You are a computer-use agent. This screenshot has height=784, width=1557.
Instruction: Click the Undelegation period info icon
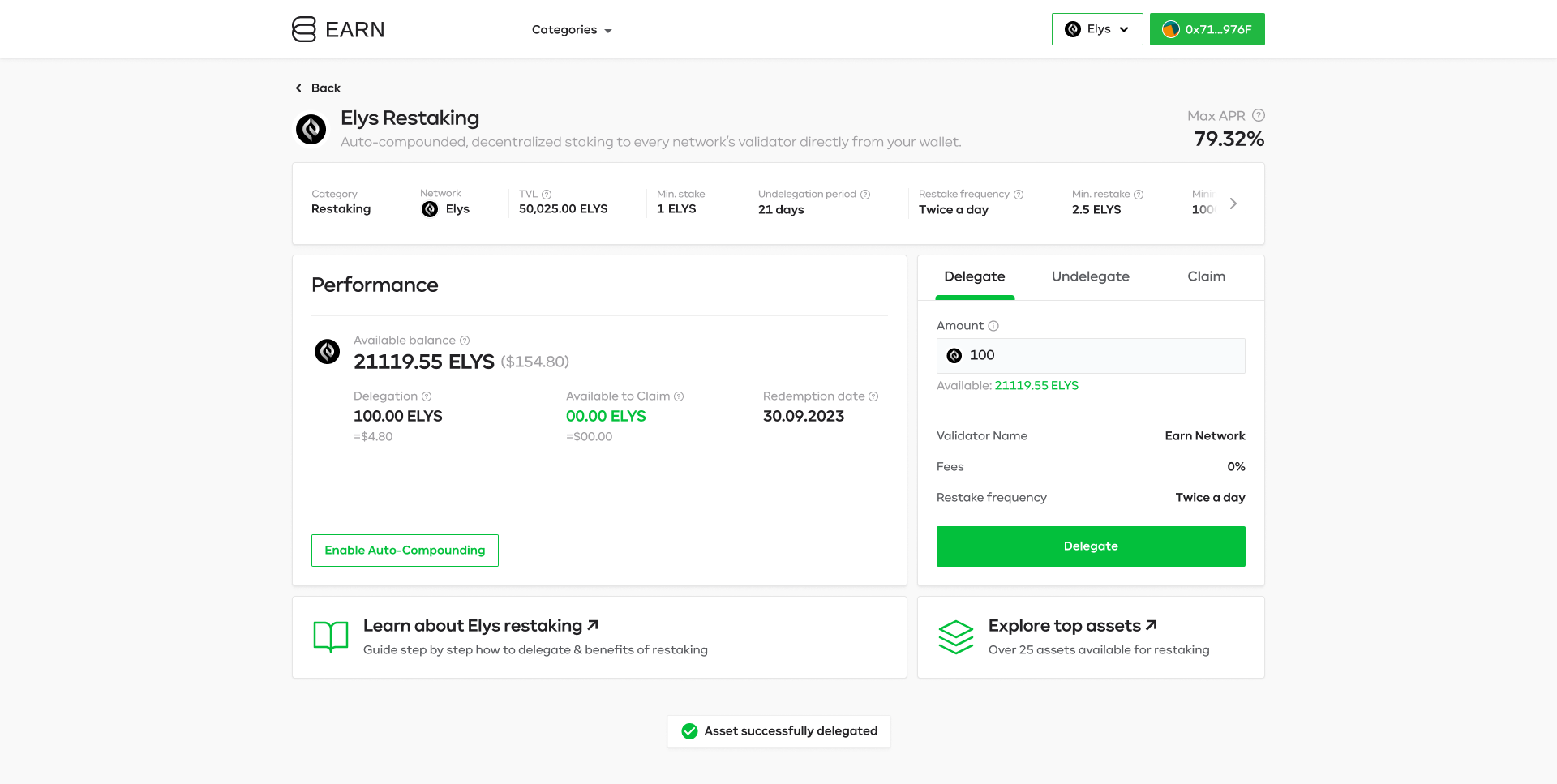(865, 195)
